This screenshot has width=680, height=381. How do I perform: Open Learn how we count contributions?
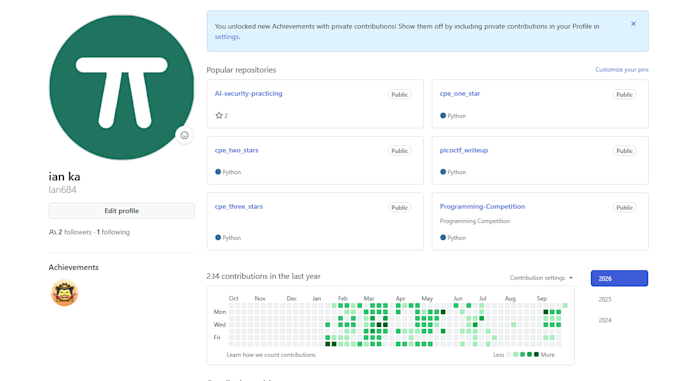click(x=271, y=355)
